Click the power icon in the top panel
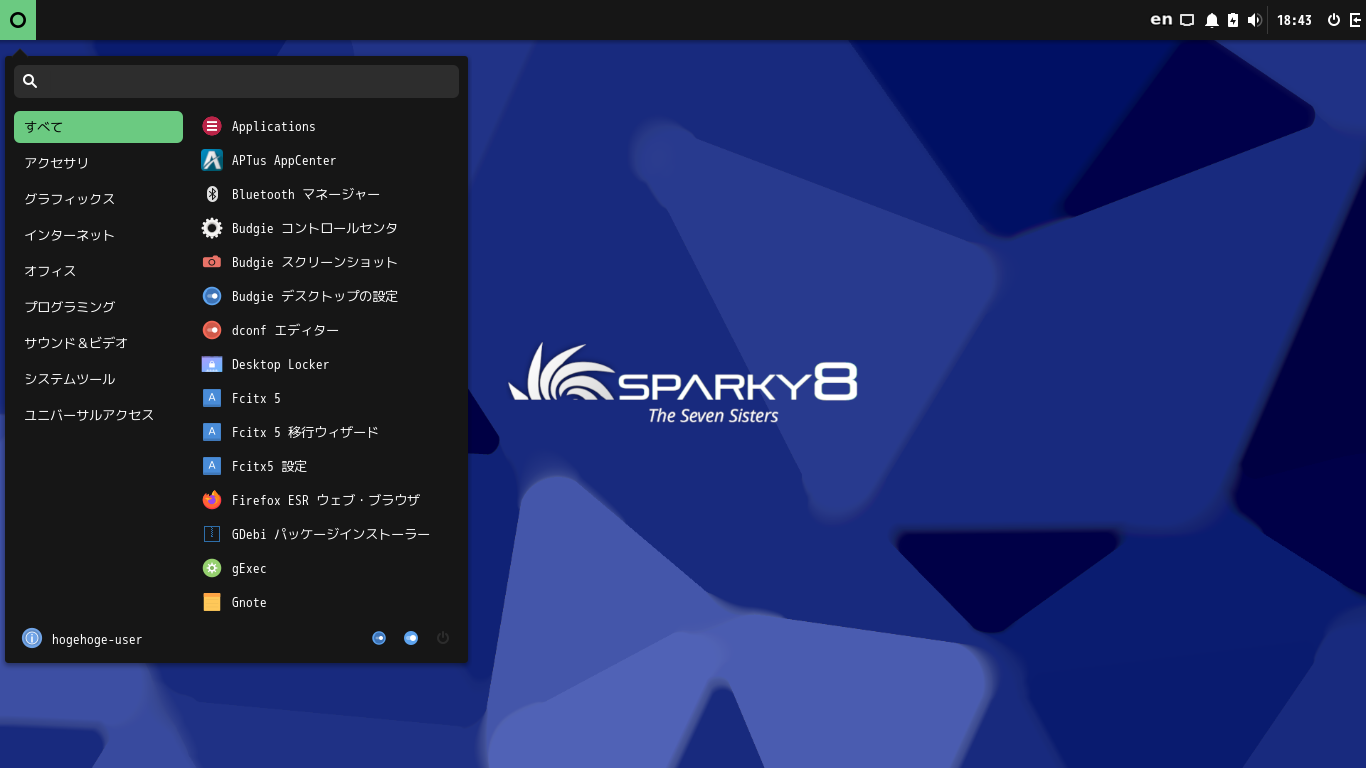Screen dimensions: 1366x768 [1334, 20]
